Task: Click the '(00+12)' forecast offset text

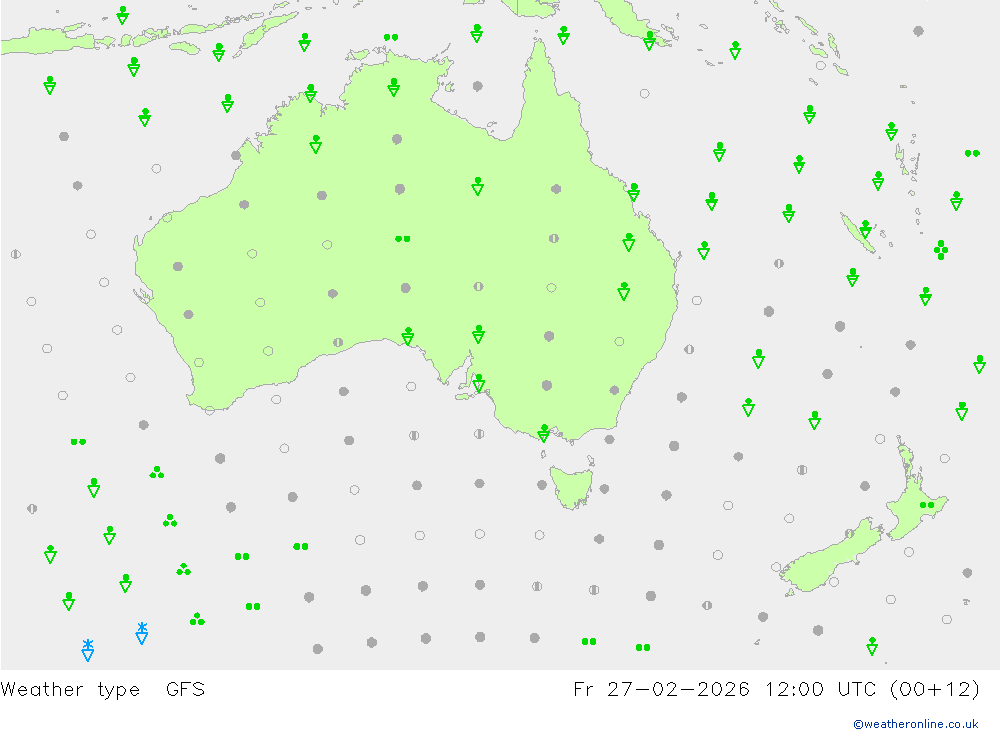Action: click(x=934, y=690)
